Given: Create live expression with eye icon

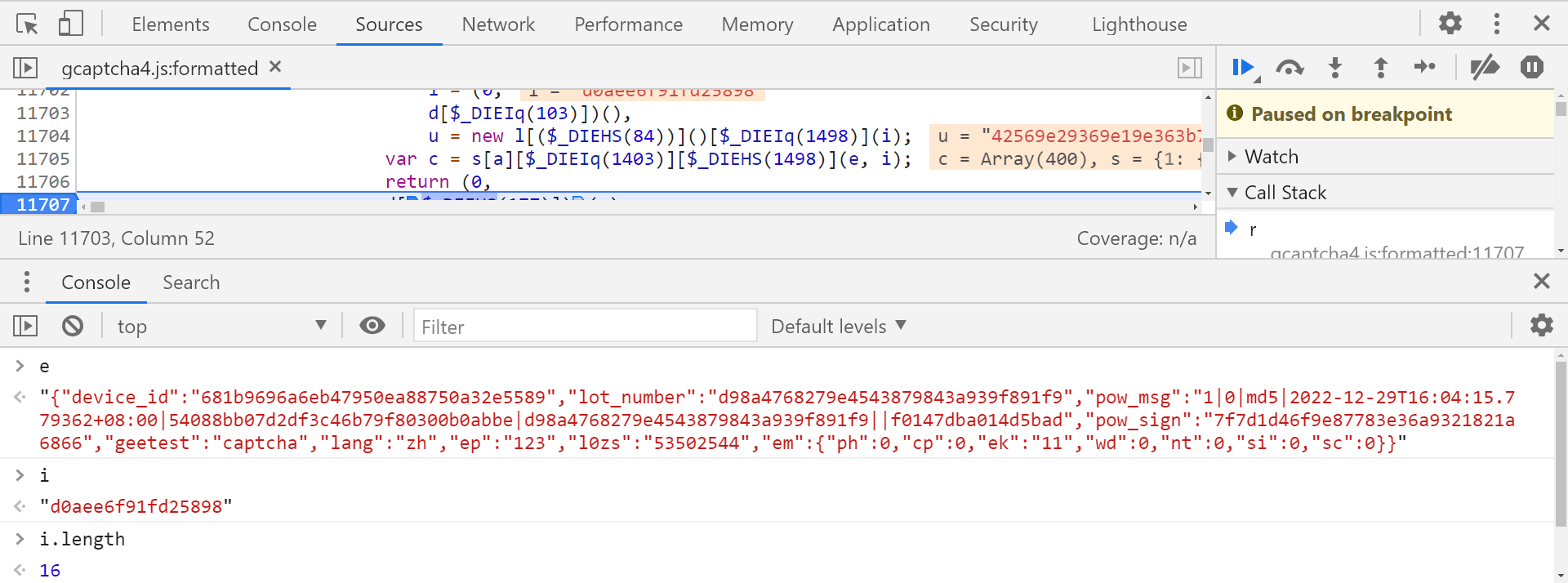Looking at the screenshot, I should tap(372, 326).
